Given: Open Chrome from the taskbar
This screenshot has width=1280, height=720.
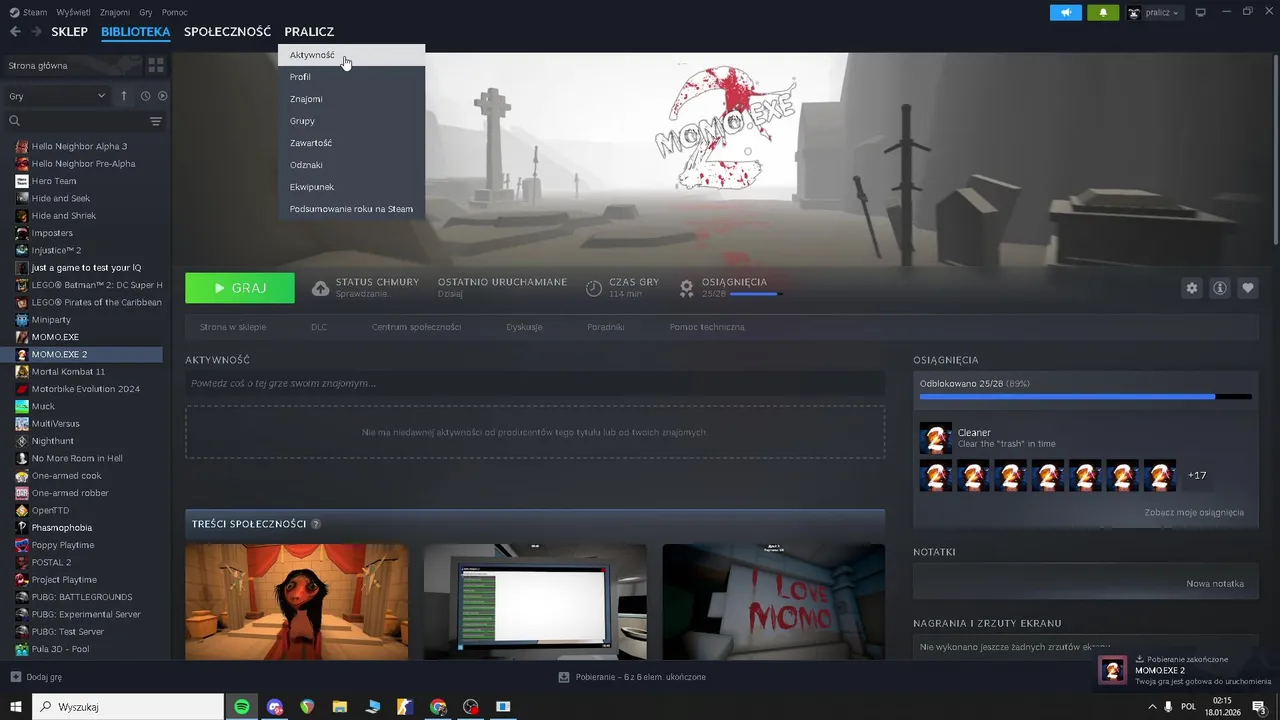Looking at the screenshot, I should click(x=438, y=707).
